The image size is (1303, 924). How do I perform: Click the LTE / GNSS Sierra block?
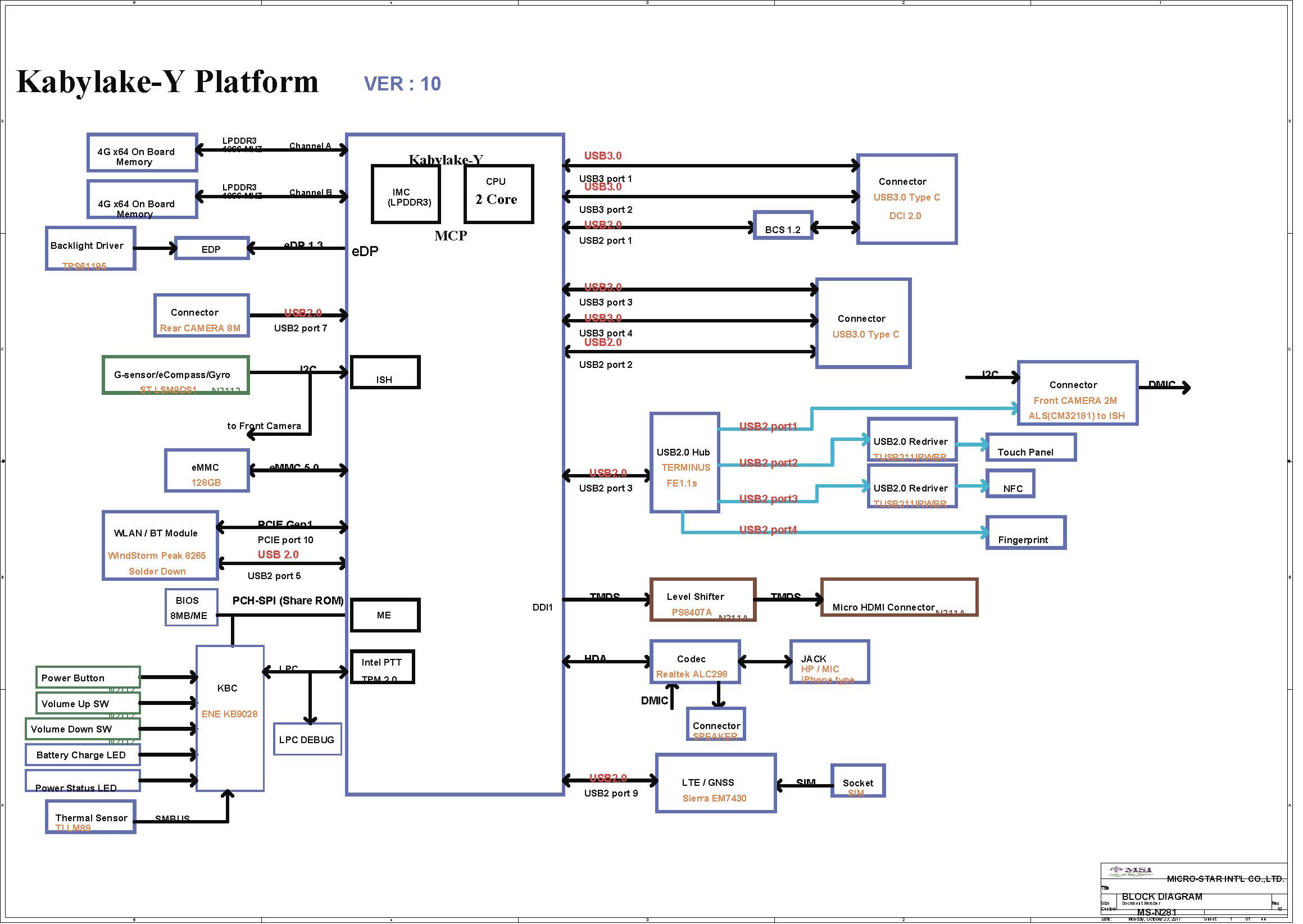[x=715, y=784]
